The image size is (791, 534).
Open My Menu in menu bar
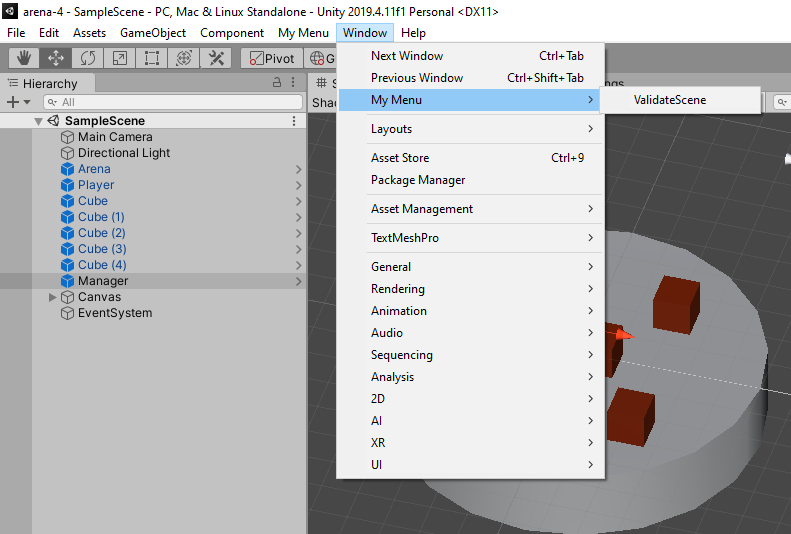coord(303,33)
